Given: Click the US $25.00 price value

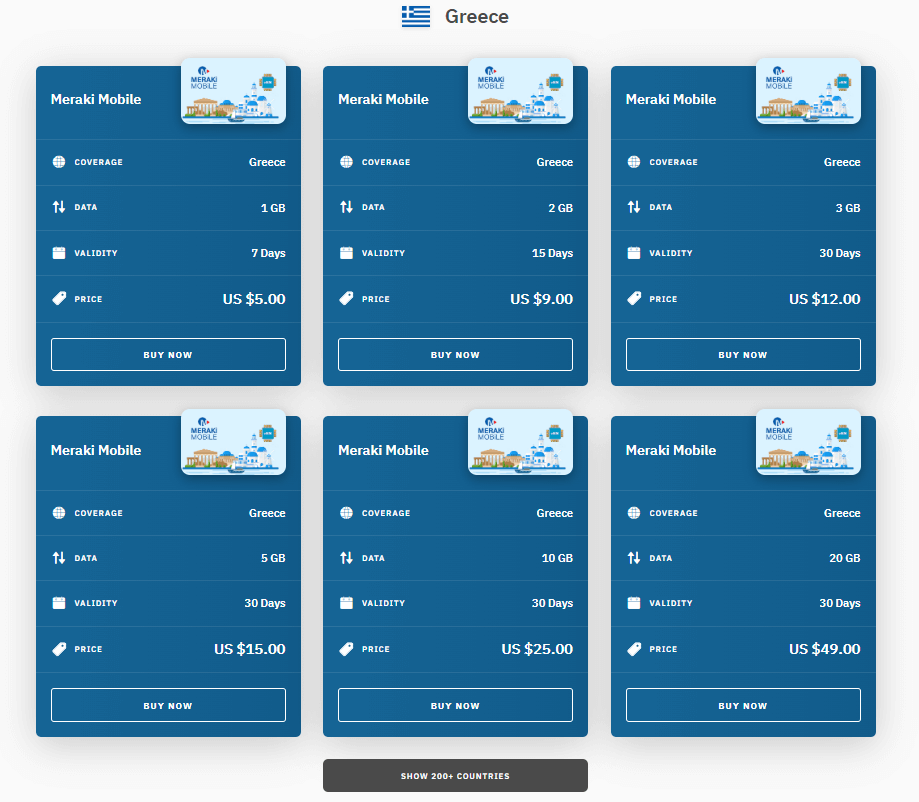Looking at the screenshot, I should click(x=537, y=649).
